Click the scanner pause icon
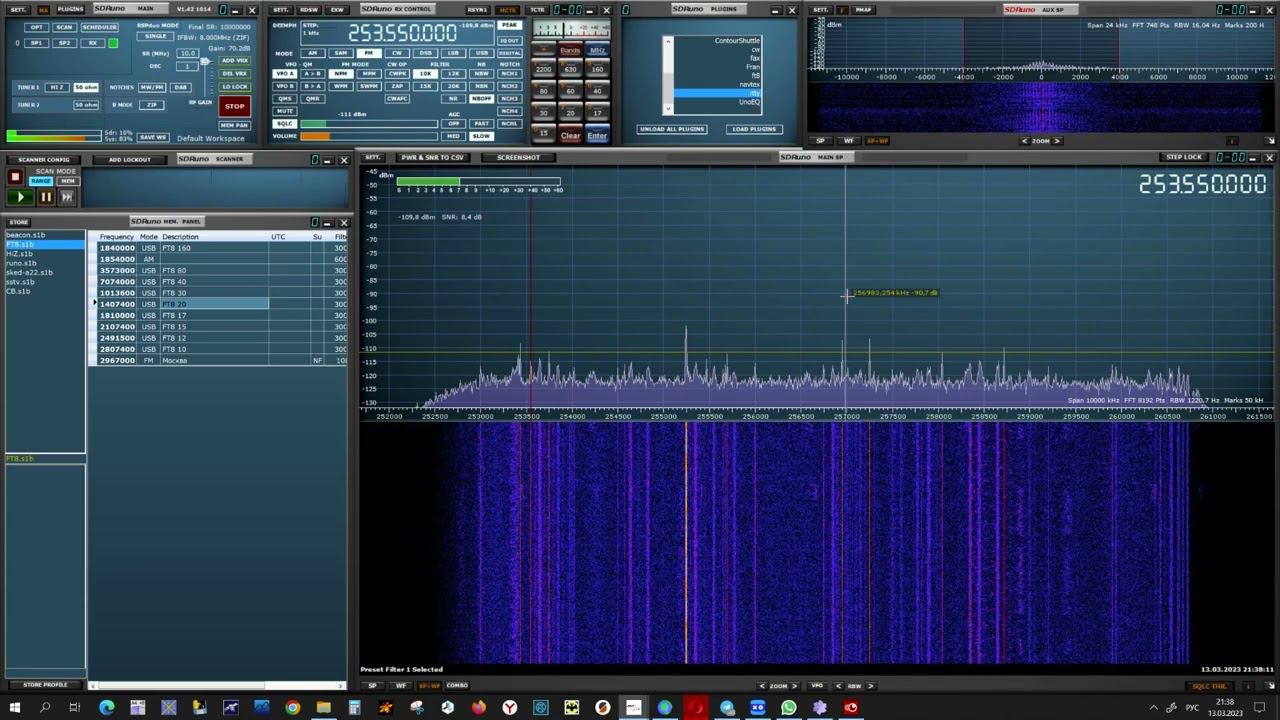Screen dimensions: 1280x720 tap(45, 197)
